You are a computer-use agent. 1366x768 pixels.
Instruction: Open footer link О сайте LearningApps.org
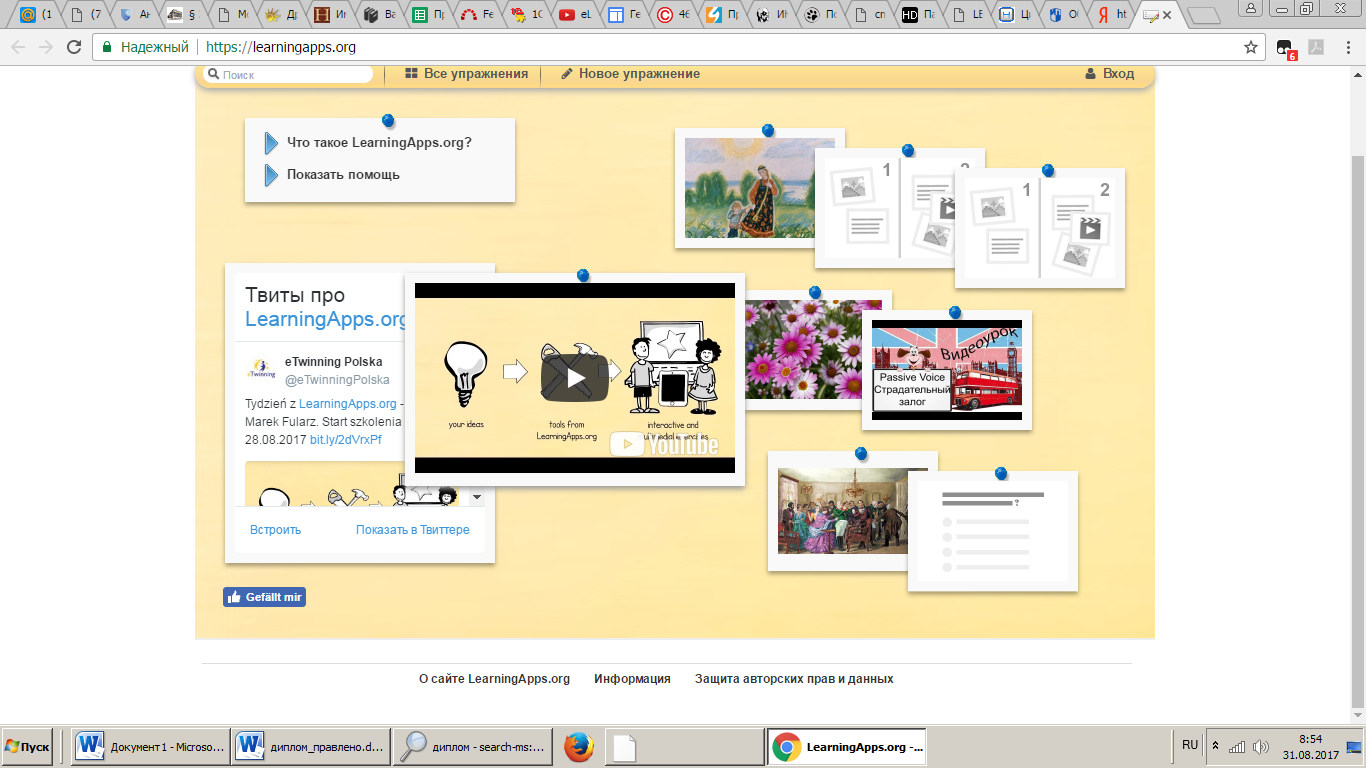pyautogui.click(x=494, y=679)
